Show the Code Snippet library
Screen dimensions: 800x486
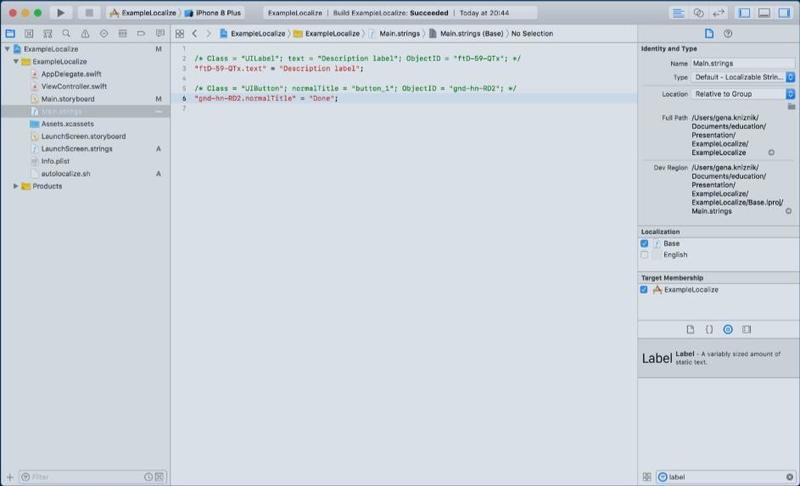(709, 329)
